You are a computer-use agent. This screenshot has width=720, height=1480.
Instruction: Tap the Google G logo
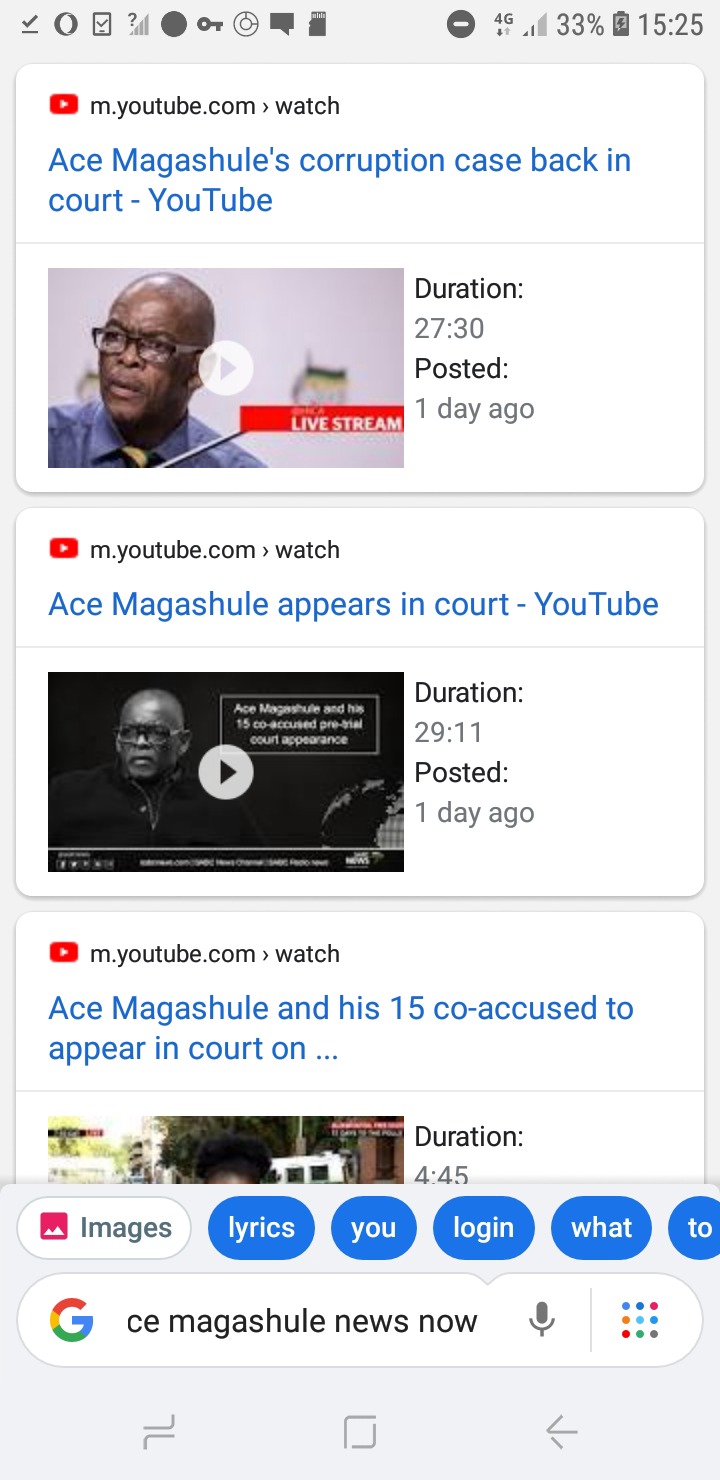point(72,1320)
